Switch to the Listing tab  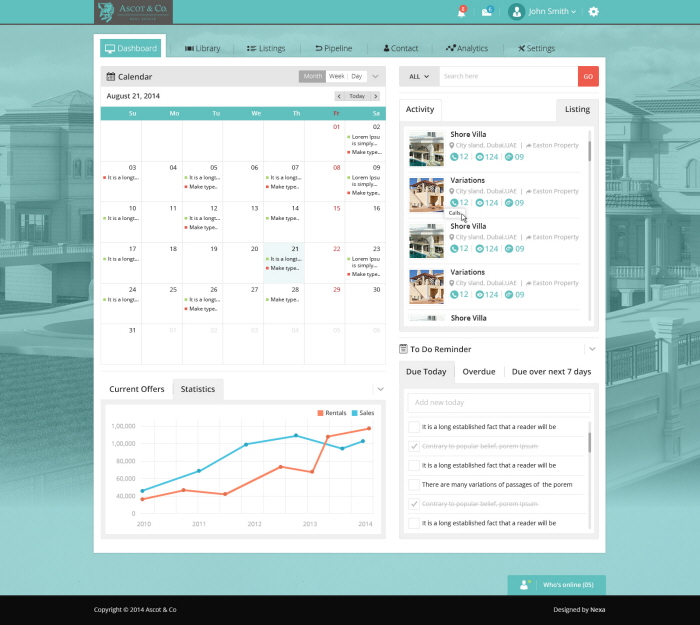click(x=577, y=109)
